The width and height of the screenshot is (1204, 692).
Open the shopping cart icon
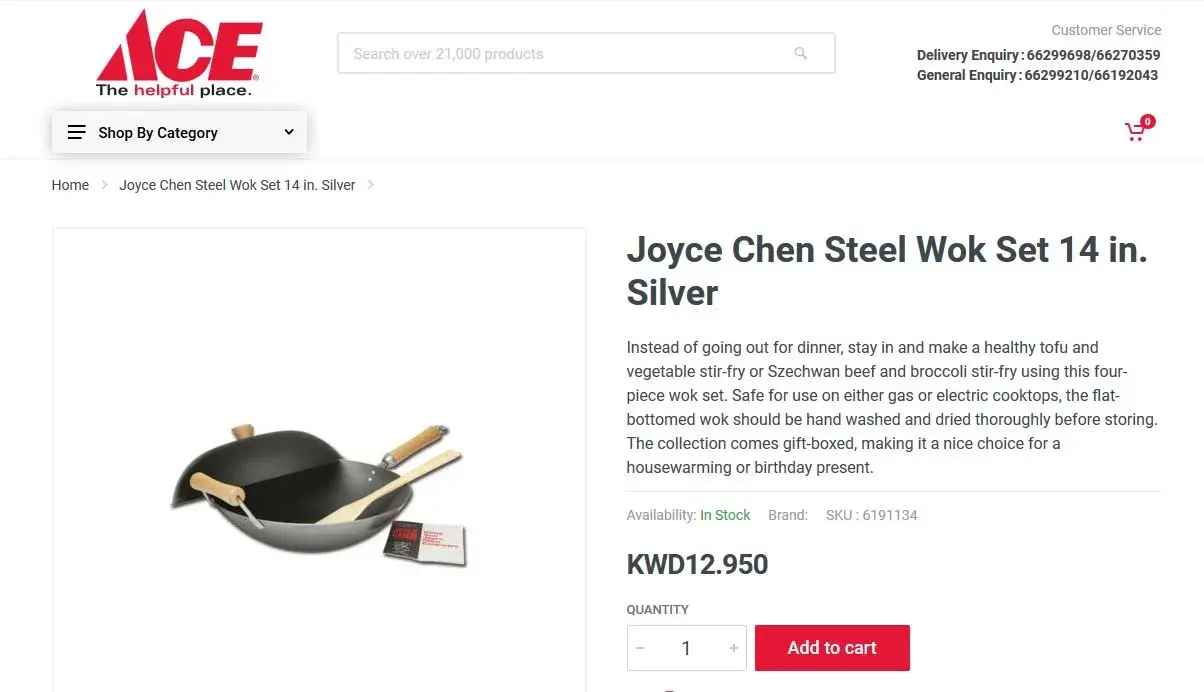1135,132
